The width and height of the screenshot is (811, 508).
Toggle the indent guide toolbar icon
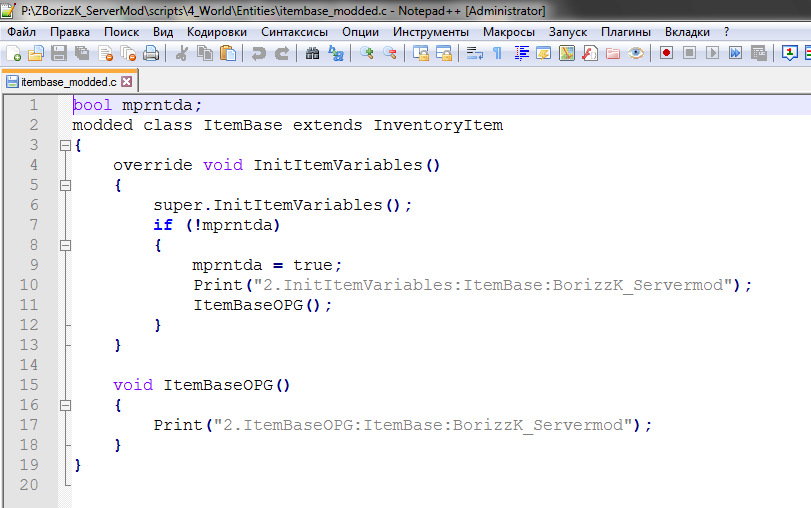click(x=521, y=53)
